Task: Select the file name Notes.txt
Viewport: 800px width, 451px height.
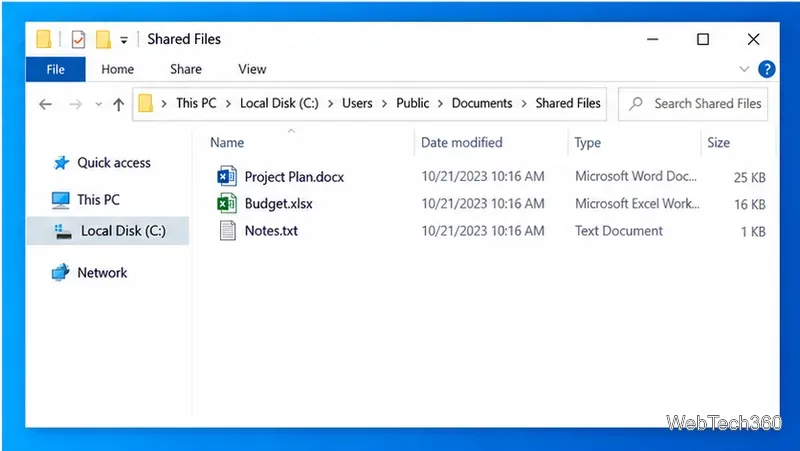Action: [271, 231]
